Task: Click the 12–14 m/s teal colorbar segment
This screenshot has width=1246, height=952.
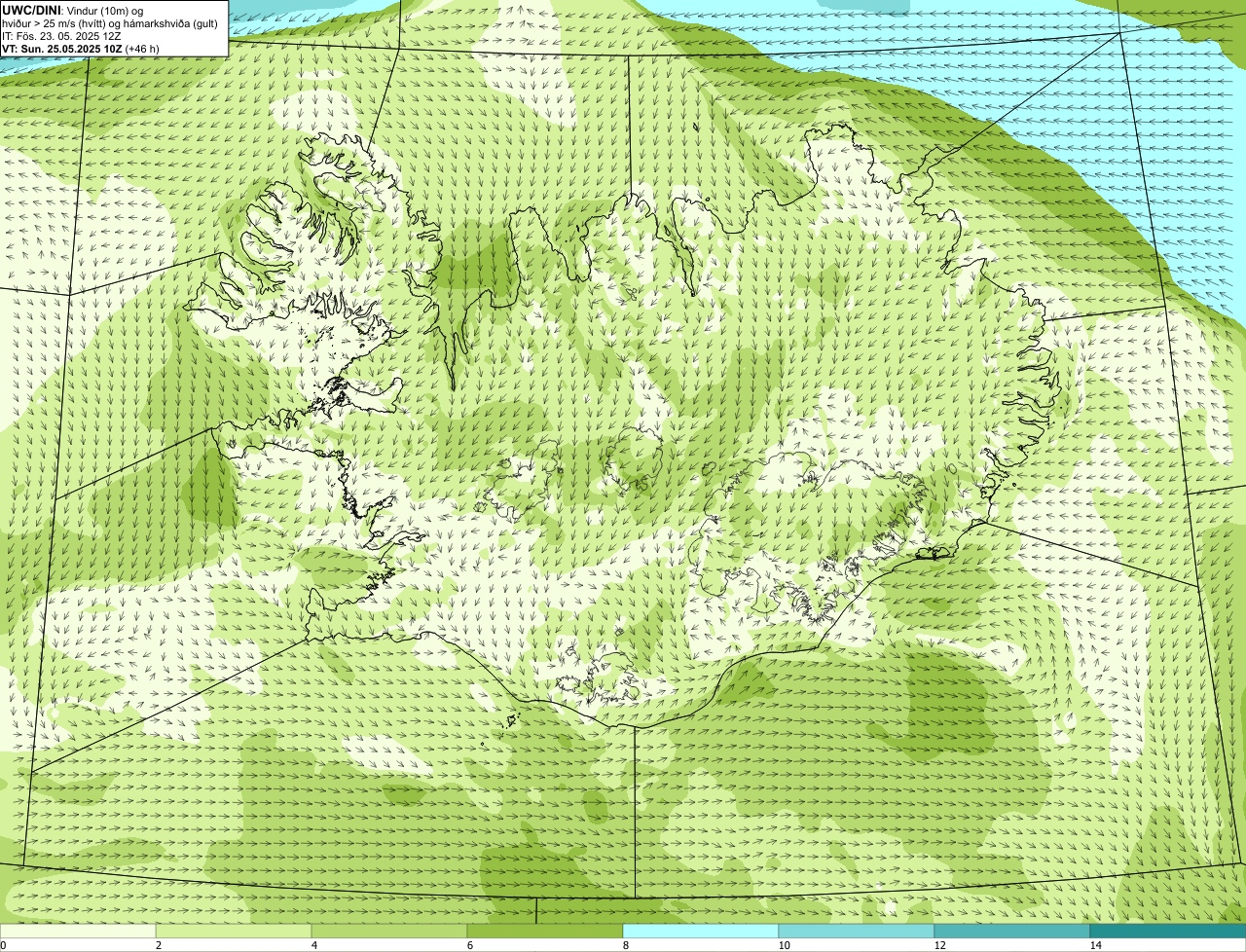Action: tap(1012, 931)
